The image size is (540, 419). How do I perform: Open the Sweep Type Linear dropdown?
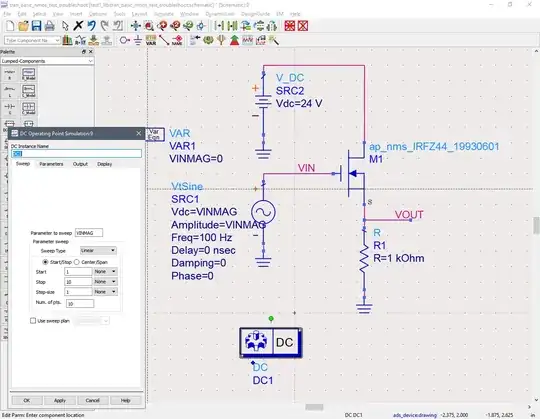point(98,250)
